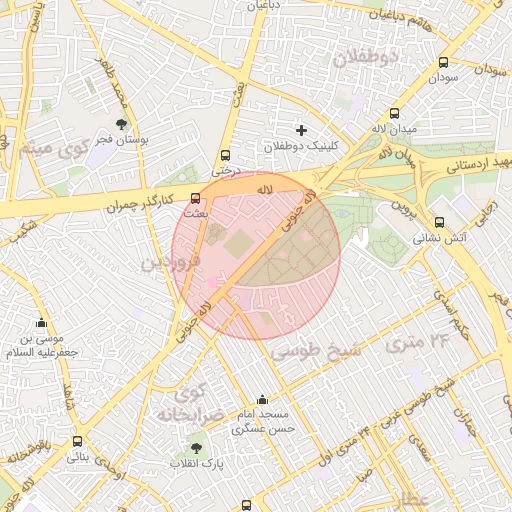Open the بوستان فجر park tree icon
The width and height of the screenshot is (512, 512).
point(121,125)
